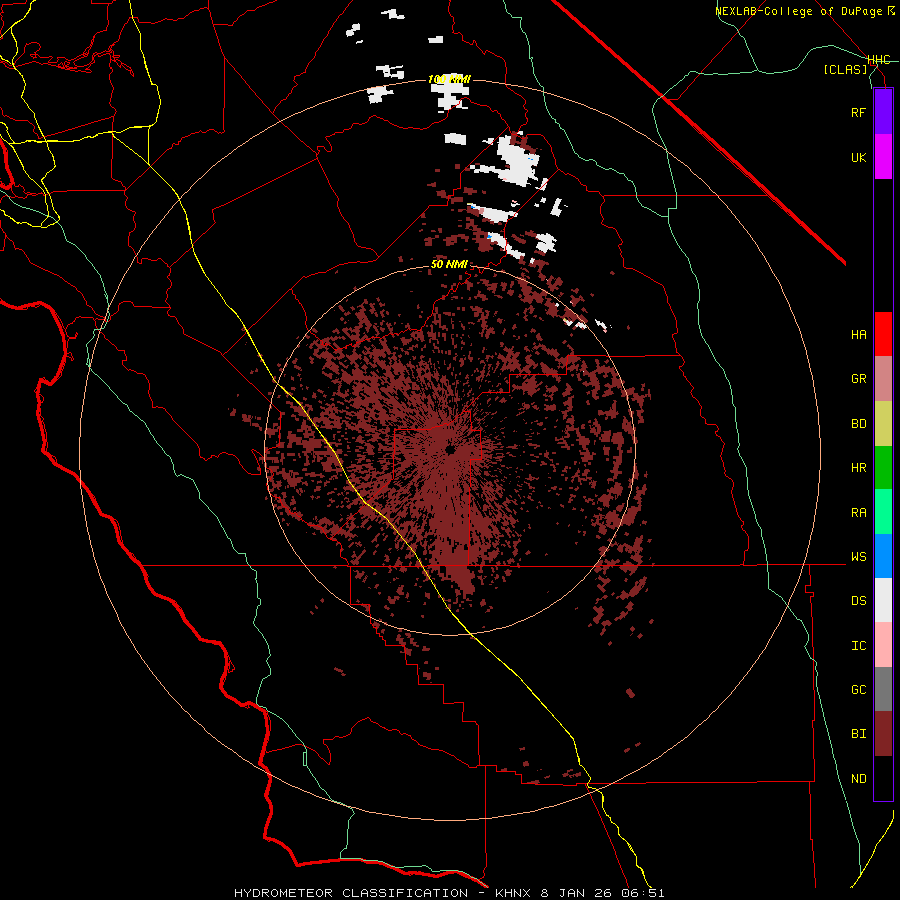Click the HR green legend color block

click(883, 468)
